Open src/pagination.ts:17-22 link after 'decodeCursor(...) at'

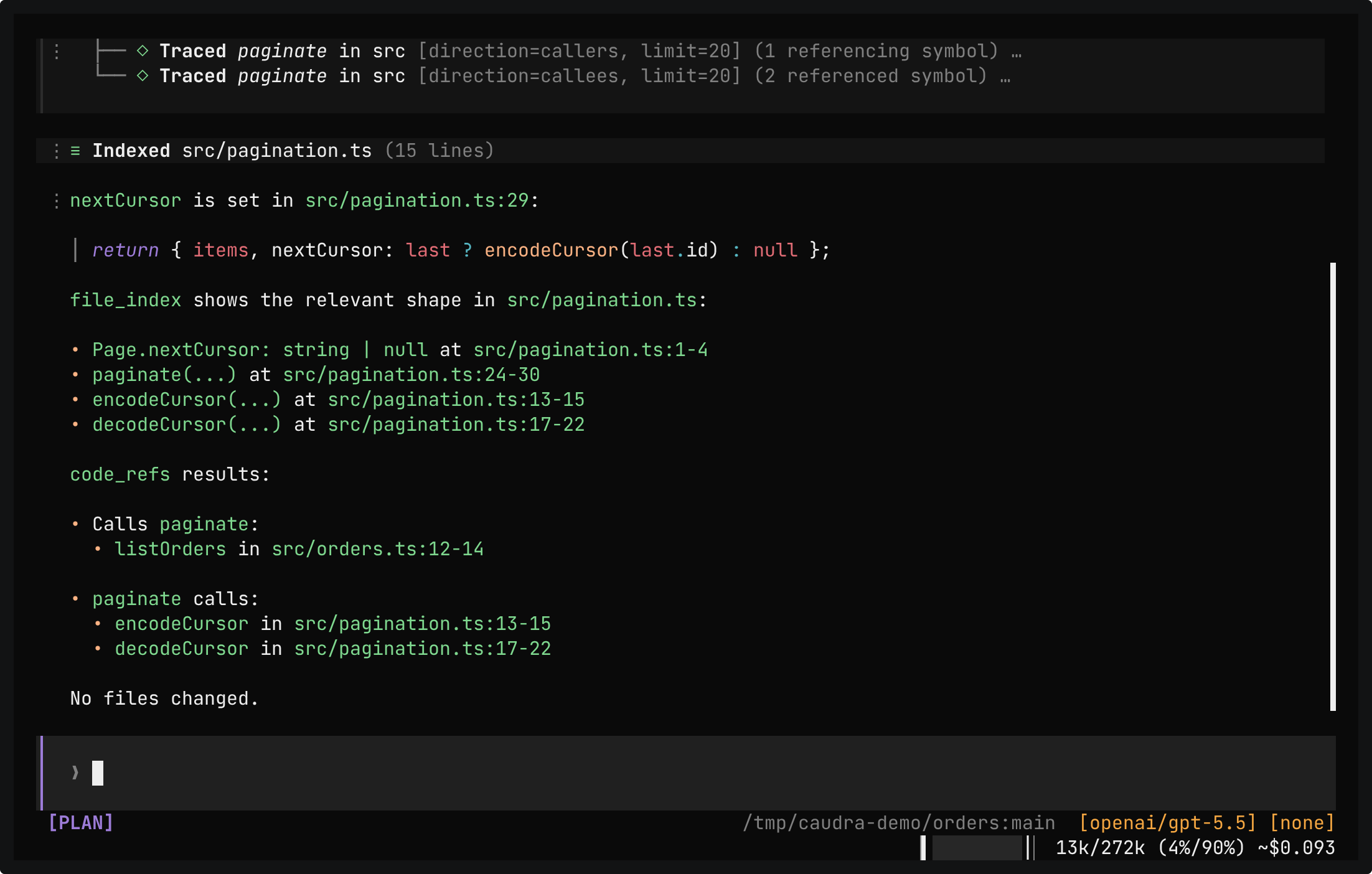click(456, 425)
